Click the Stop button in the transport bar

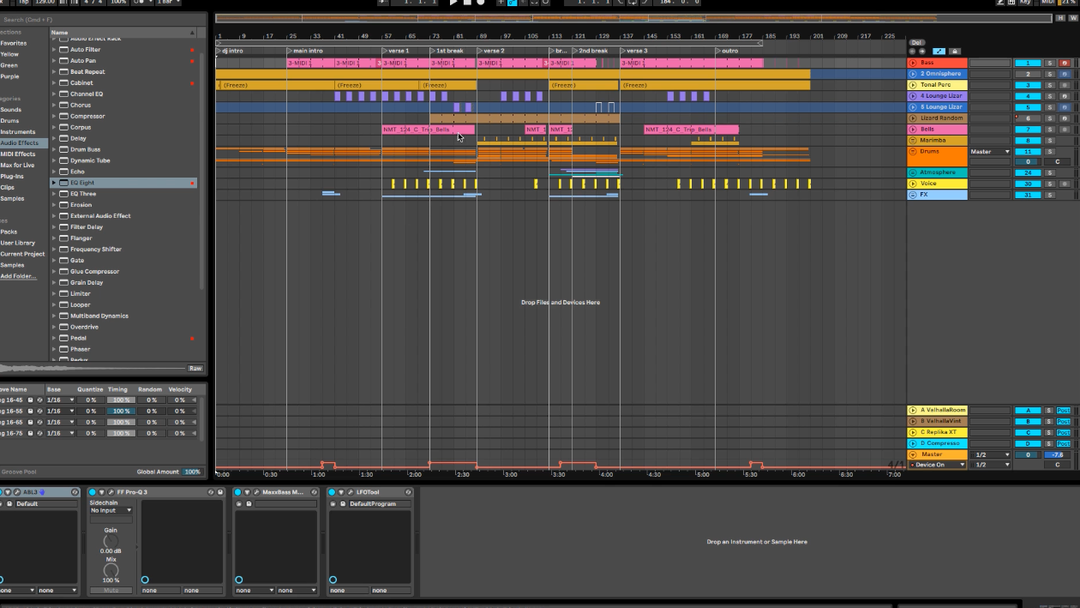tap(467, 3)
